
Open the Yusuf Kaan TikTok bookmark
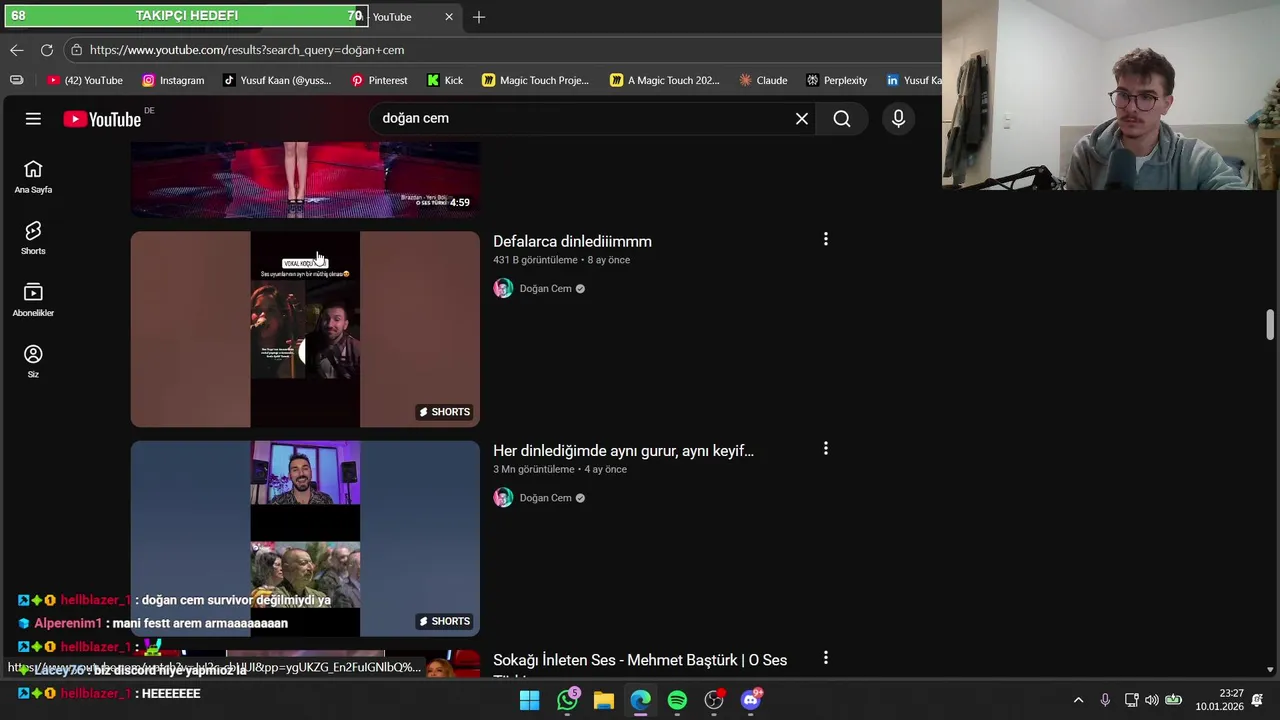click(x=277, y=80)
